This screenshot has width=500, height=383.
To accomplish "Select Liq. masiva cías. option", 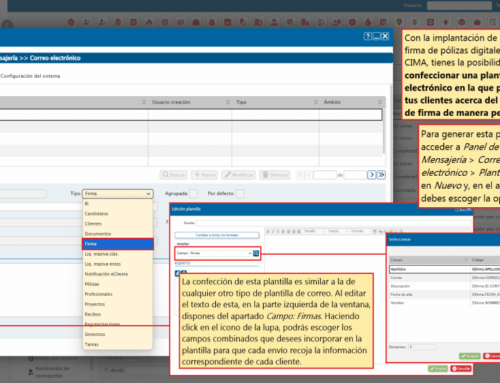I will (x=118, y=254).
